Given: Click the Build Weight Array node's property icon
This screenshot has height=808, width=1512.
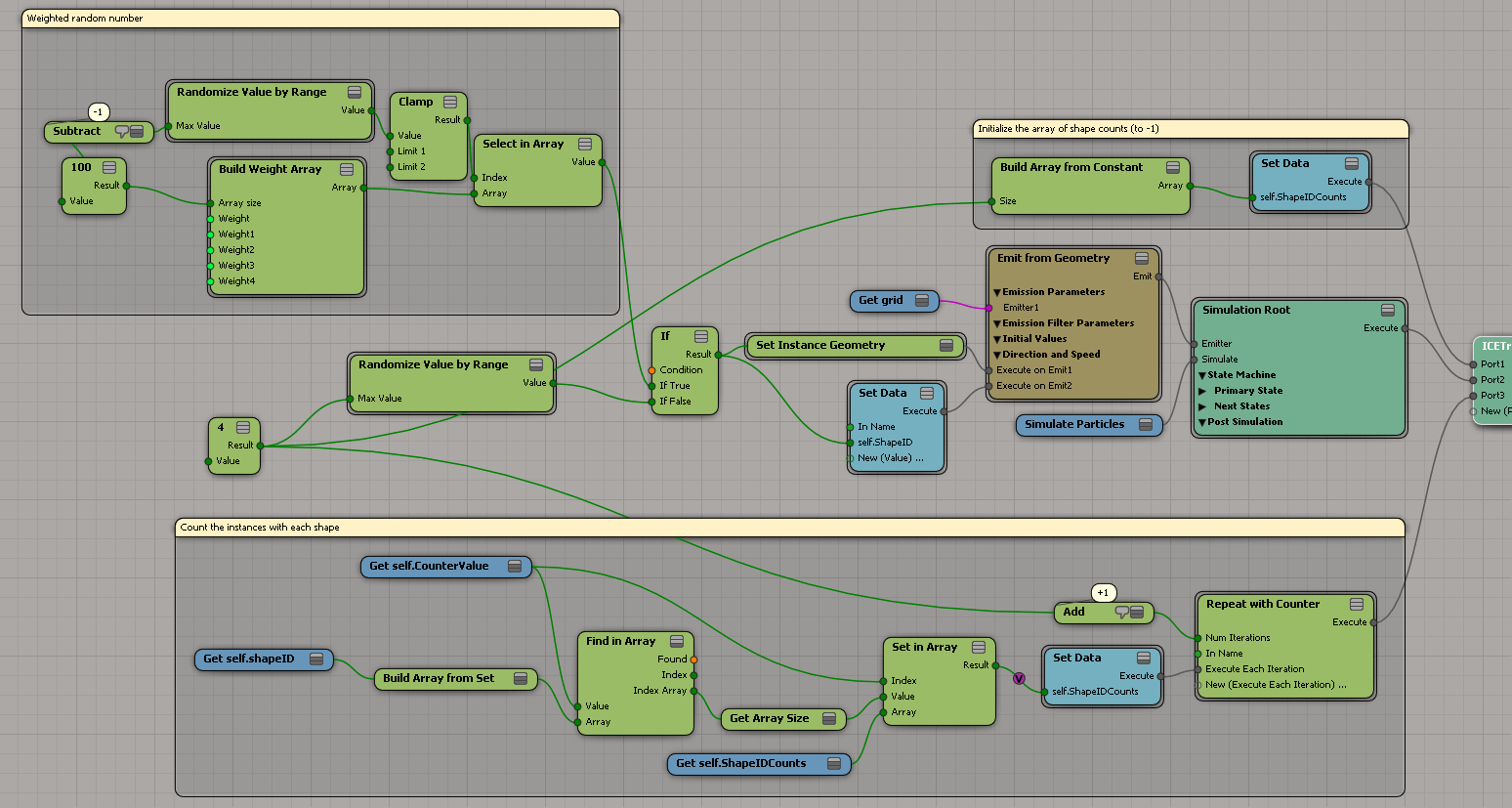Looking at the screenshot, I should (x=347, y=169).
